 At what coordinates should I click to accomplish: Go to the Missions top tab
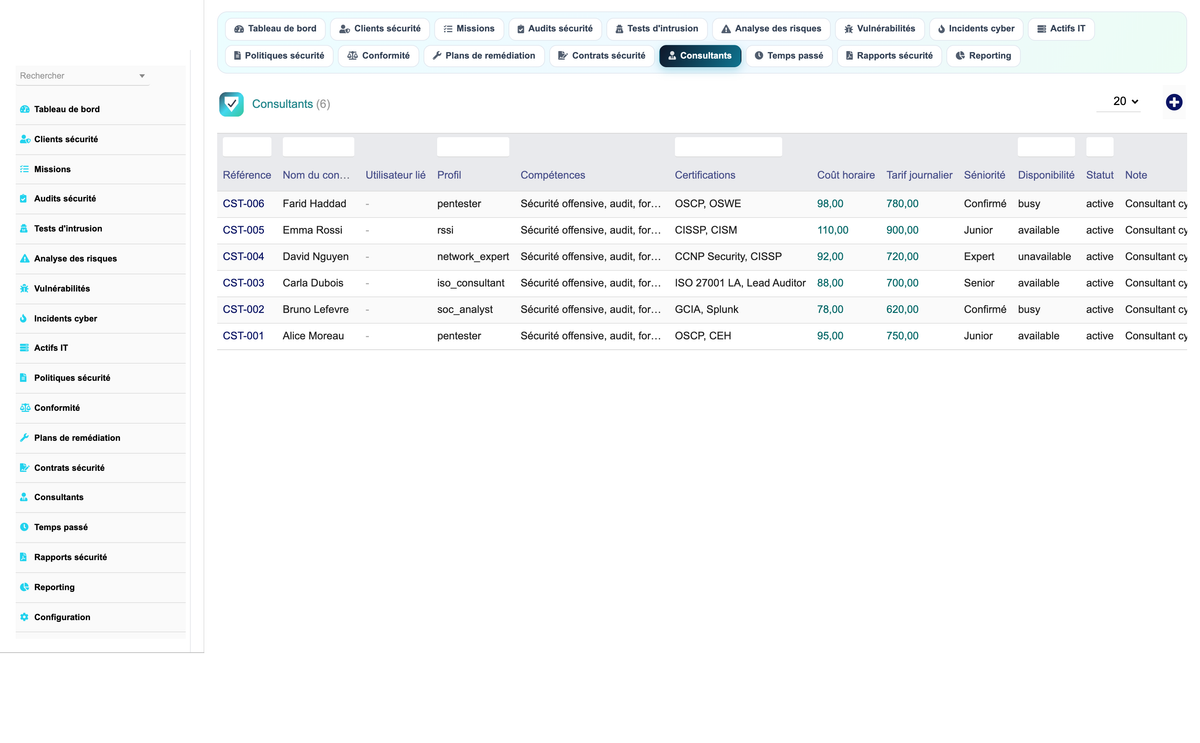tap(469, 29)
